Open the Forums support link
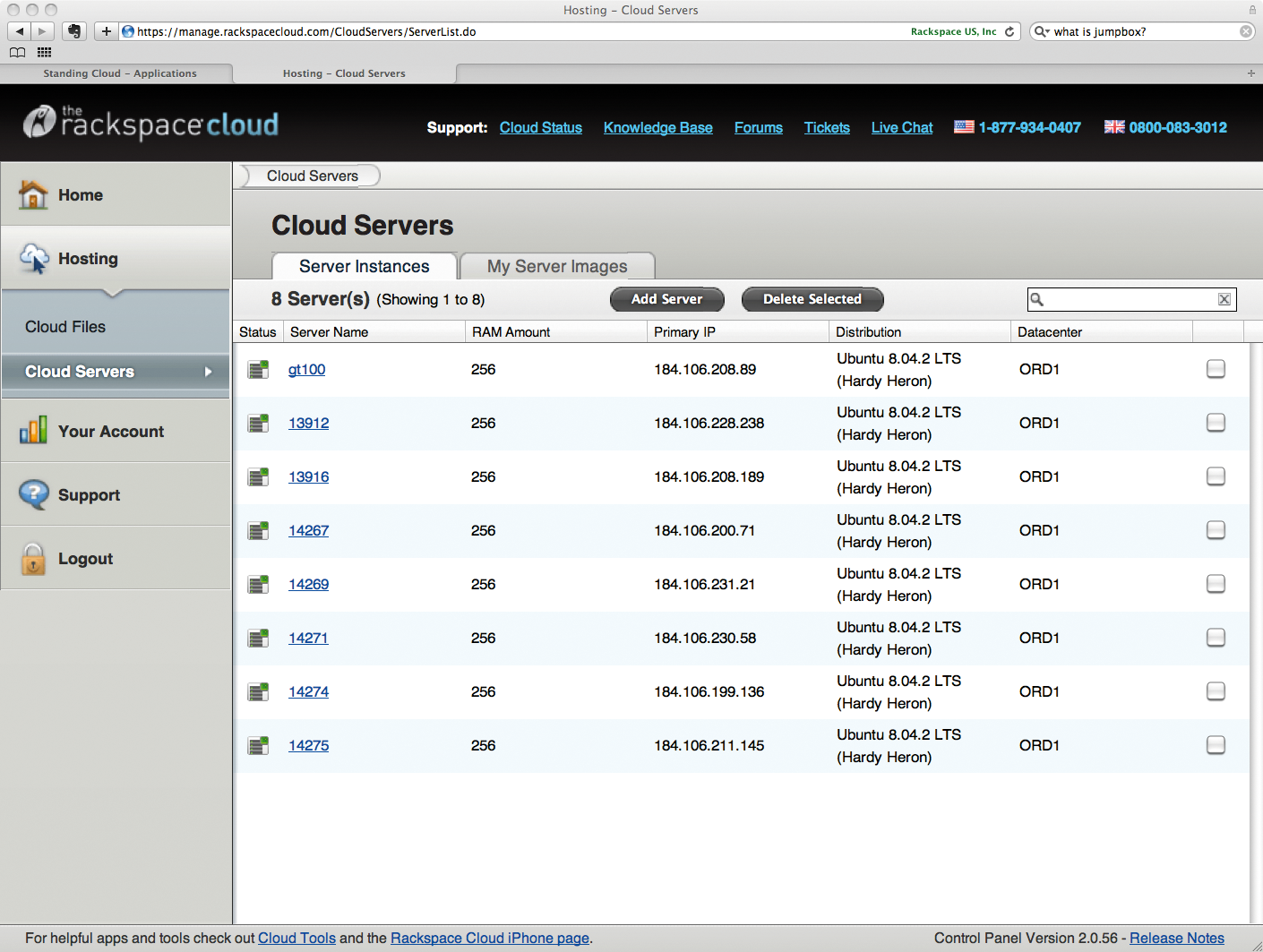The width and height of the screenshot is (1263, 952). pyautogui.click(x=759, y=127)
